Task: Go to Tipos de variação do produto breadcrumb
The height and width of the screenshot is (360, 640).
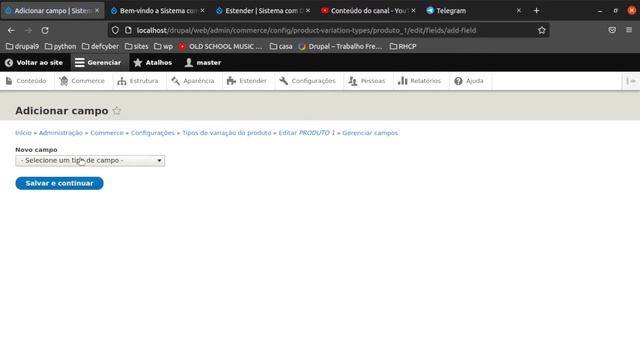Action: click(x=227, y=133)
